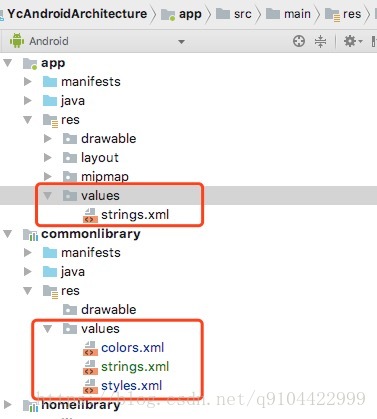Open strings.xml in app values
This screenshot has width=377, height=419.
135,215
